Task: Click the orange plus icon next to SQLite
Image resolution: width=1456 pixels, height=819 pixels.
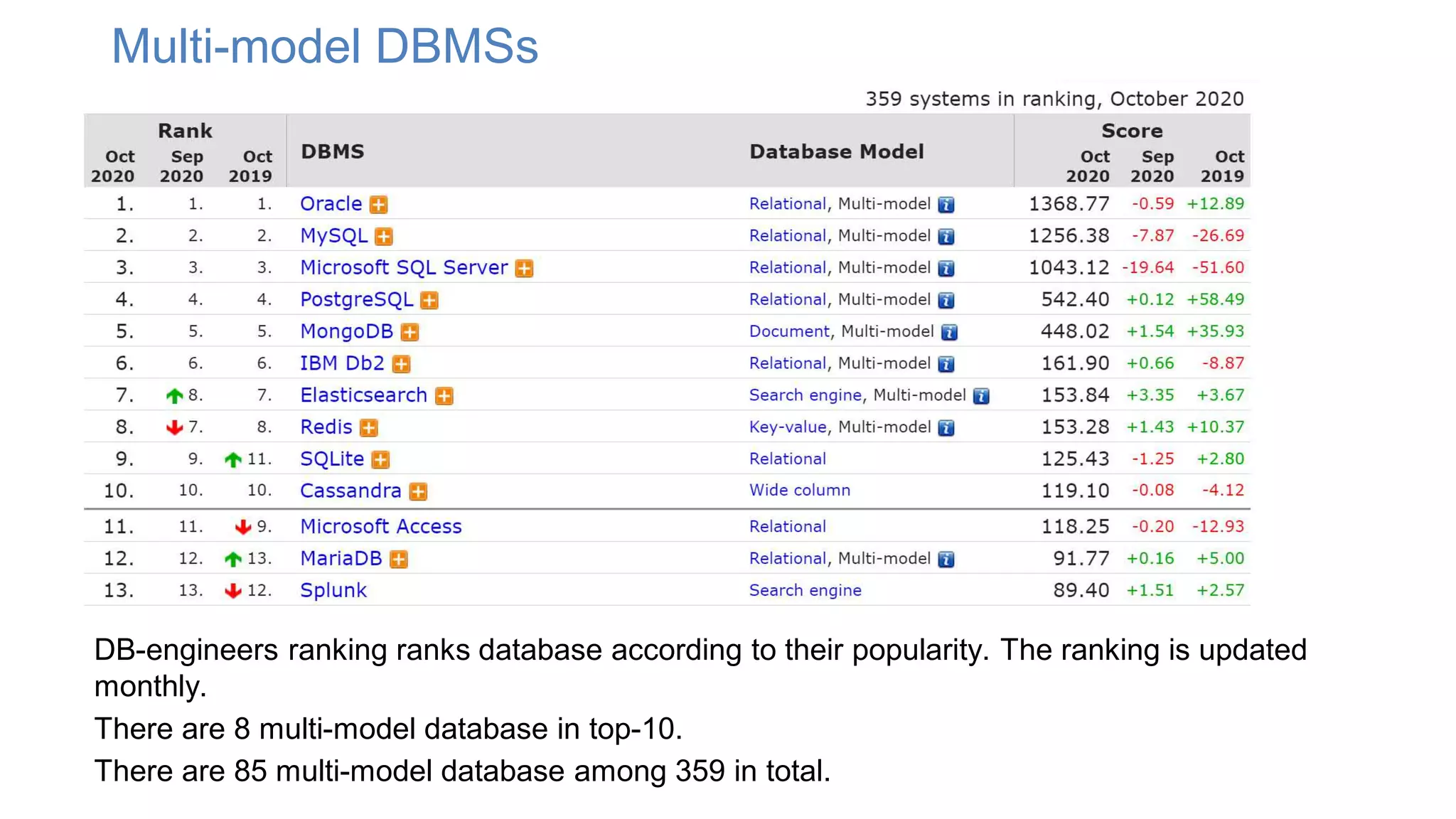Action: [380, 460]
